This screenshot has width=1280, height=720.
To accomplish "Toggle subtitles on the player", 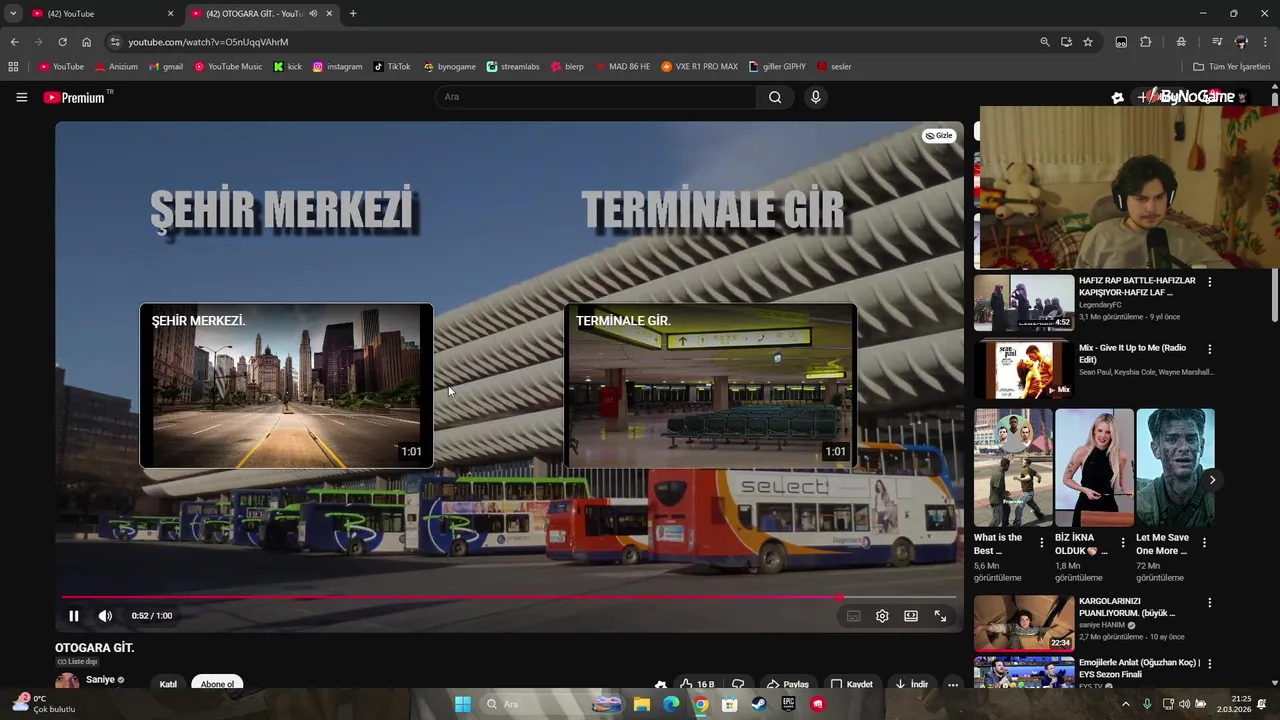I will pos(853,616).
